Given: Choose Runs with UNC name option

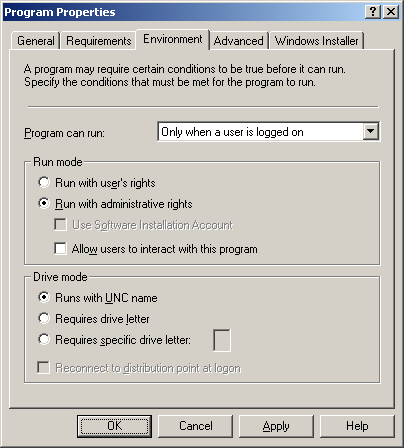Looking at the screenshot, I should click(x=97, y=297).
